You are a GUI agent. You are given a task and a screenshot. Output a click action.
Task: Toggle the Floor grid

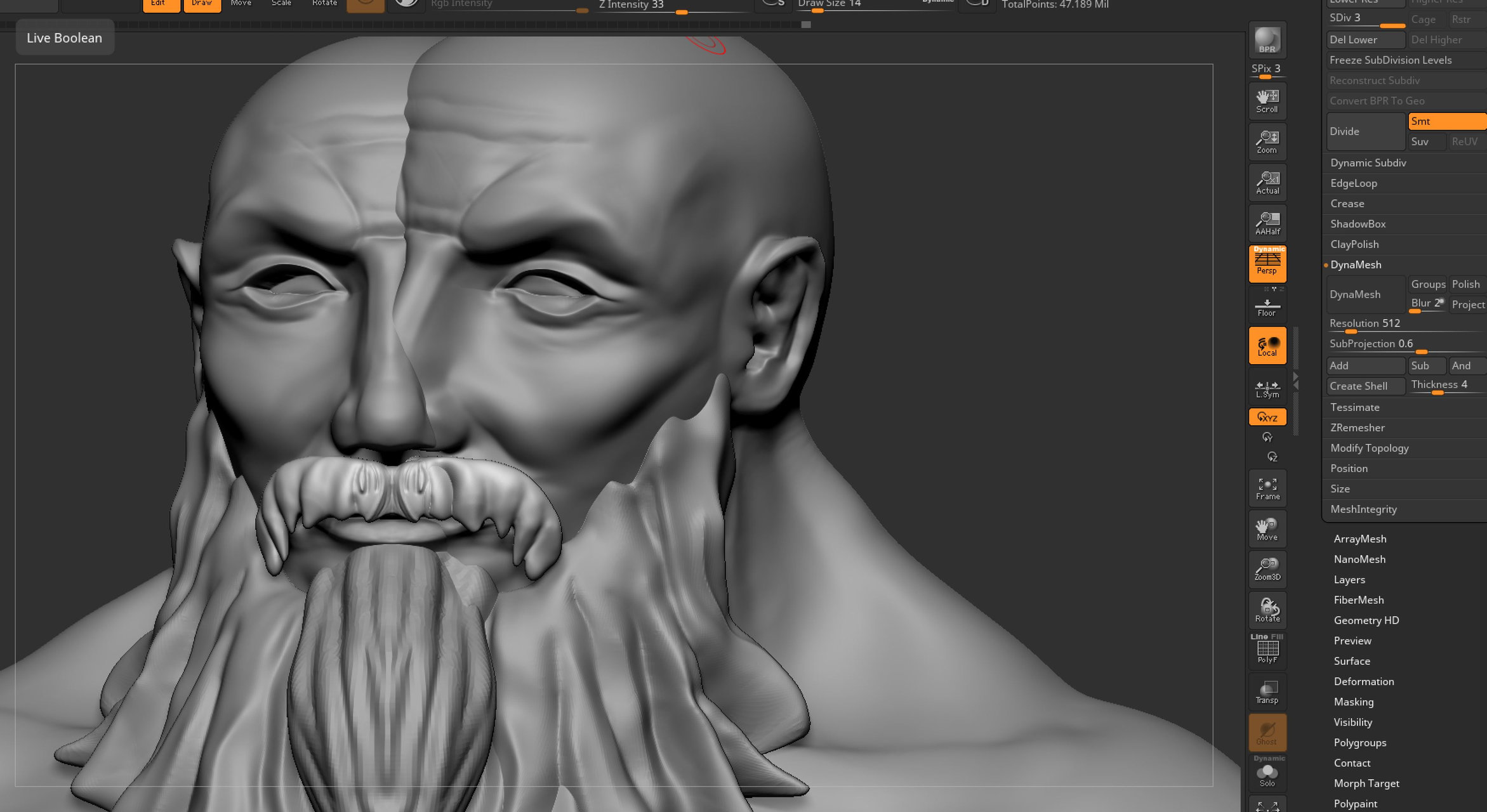point(1267,305)
